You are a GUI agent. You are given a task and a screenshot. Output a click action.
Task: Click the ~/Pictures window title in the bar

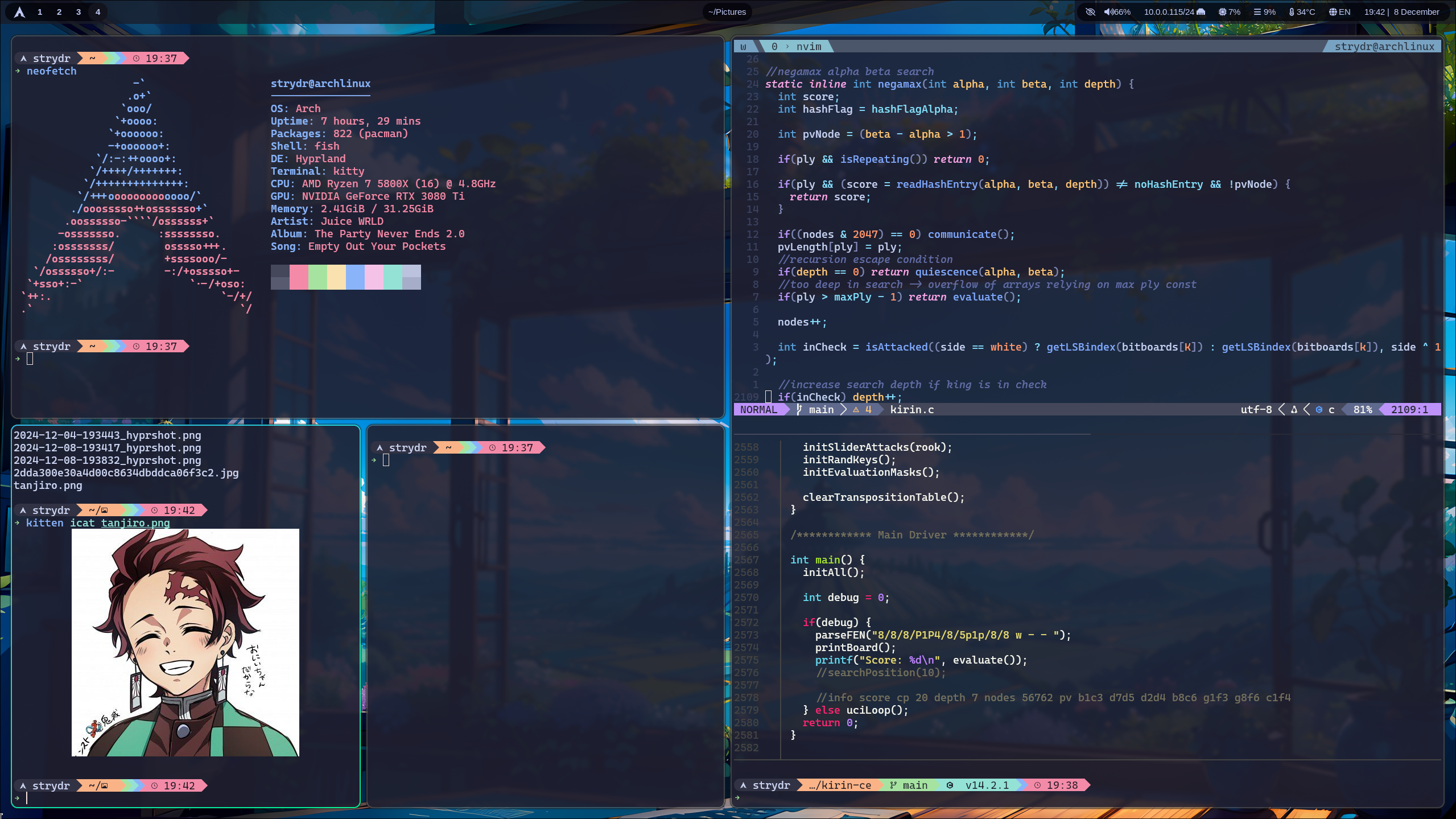pyautogui.click(x=727, y=12)
